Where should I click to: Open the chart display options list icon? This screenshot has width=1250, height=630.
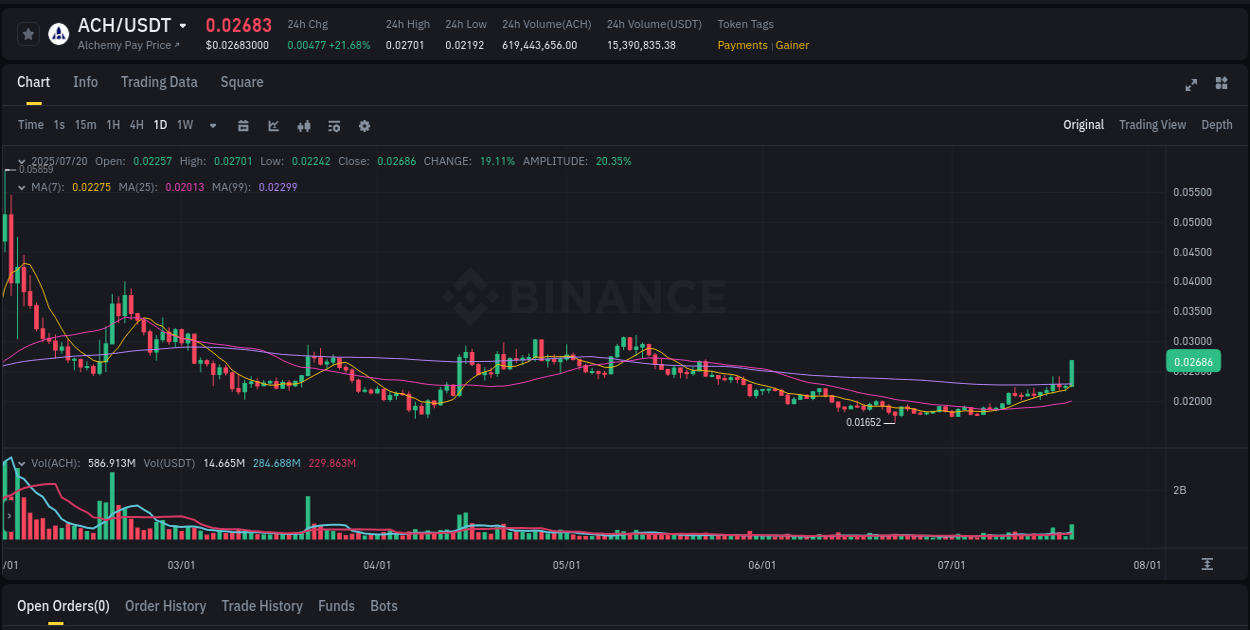(334, 125)
